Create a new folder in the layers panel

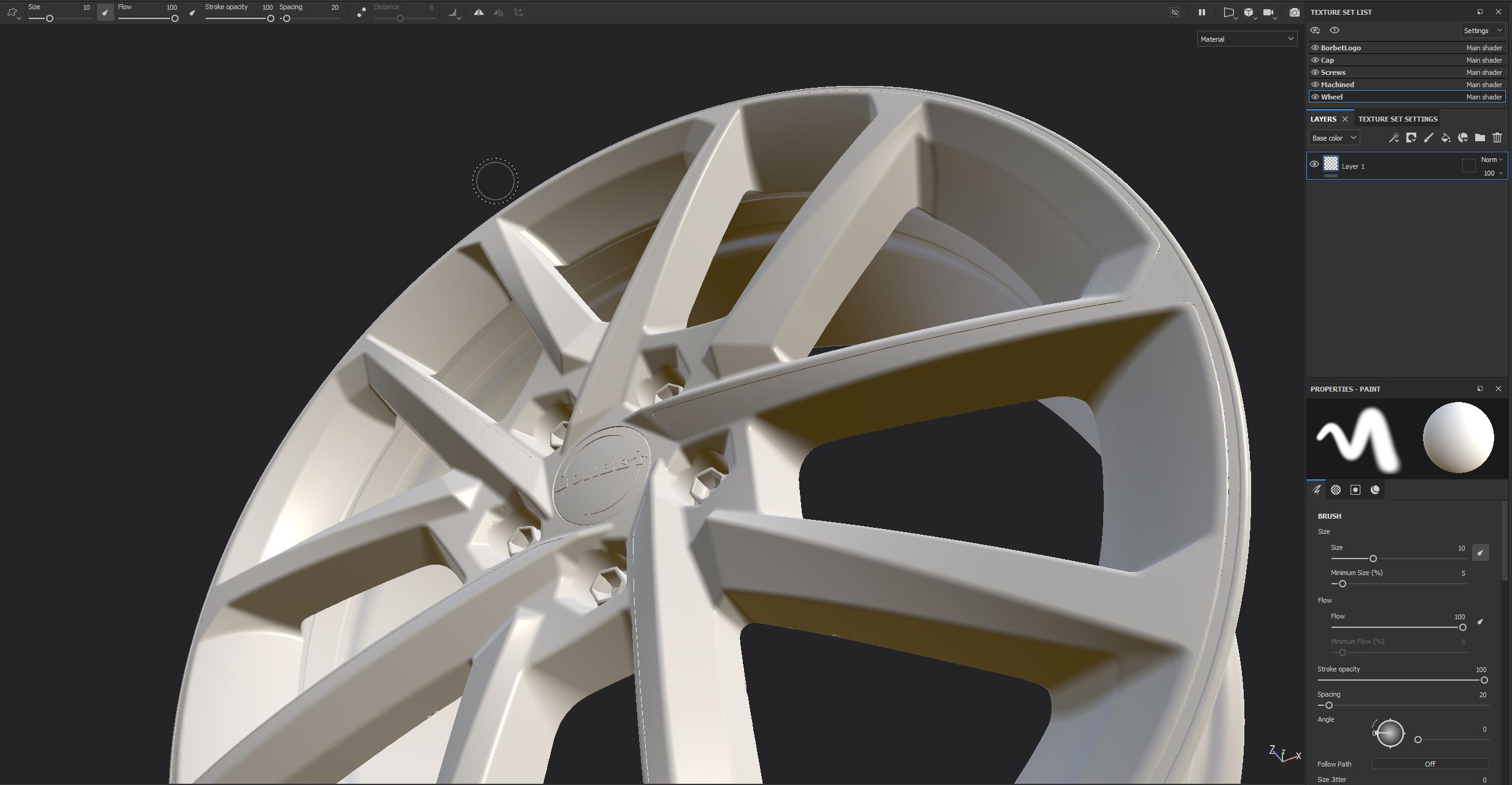(x=1480, y=138)
